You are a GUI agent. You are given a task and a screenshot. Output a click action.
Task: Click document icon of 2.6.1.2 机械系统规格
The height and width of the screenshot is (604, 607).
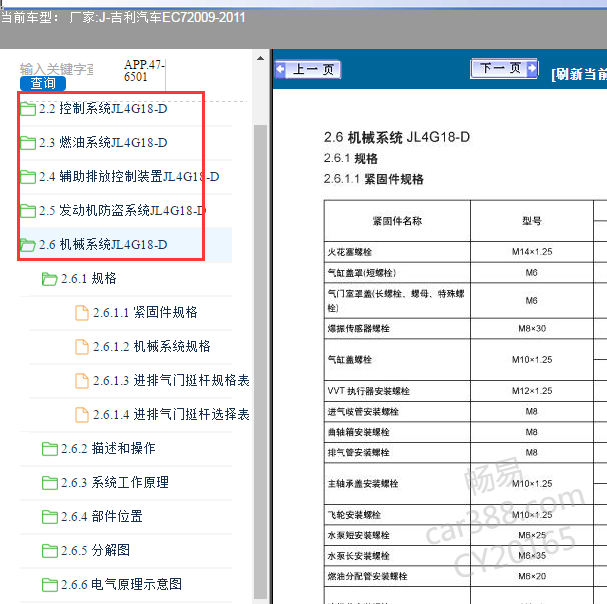pos(82,347)
